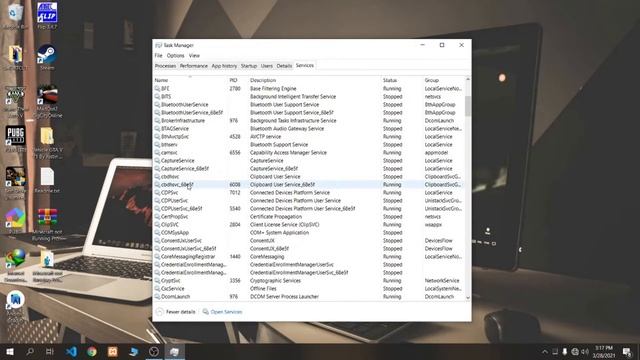Image resolution: width=640 pixels, height=360 pixels.
Task: Open Task View from the taskbar
Action: pyautogui.click(x=50, y=351)
